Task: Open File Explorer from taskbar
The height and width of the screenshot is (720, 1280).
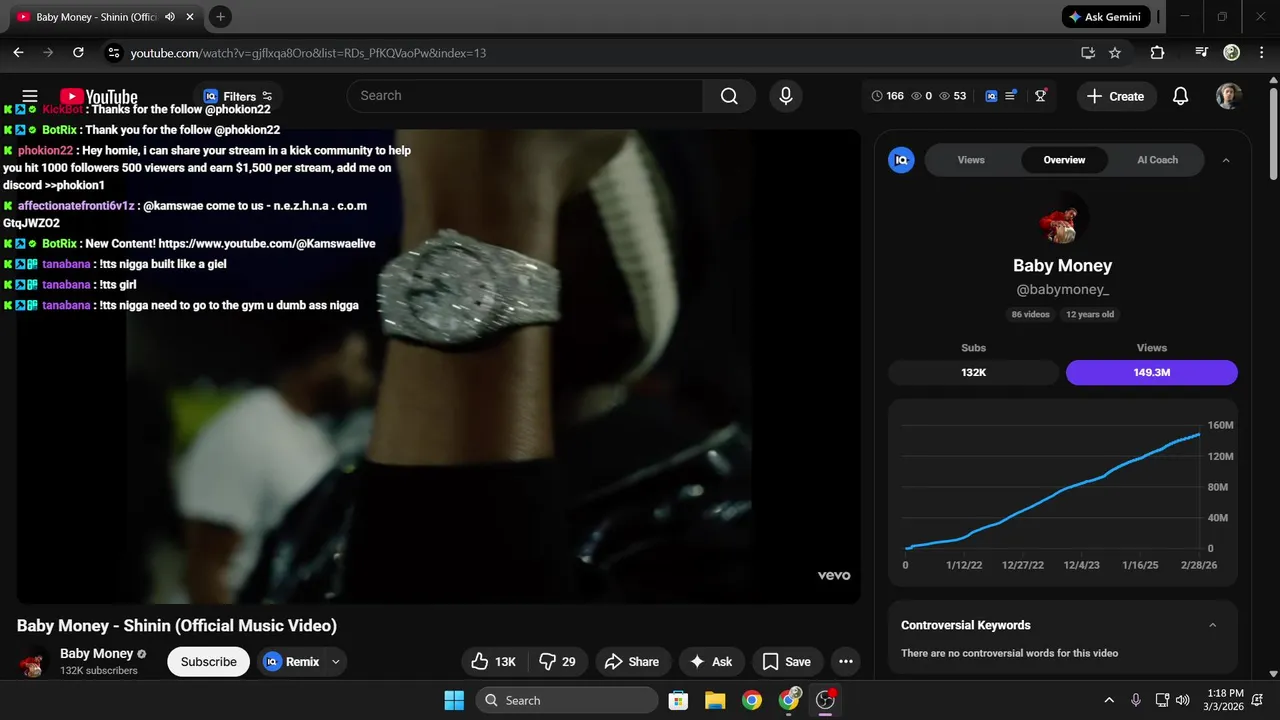Action: tap(715, 700)
